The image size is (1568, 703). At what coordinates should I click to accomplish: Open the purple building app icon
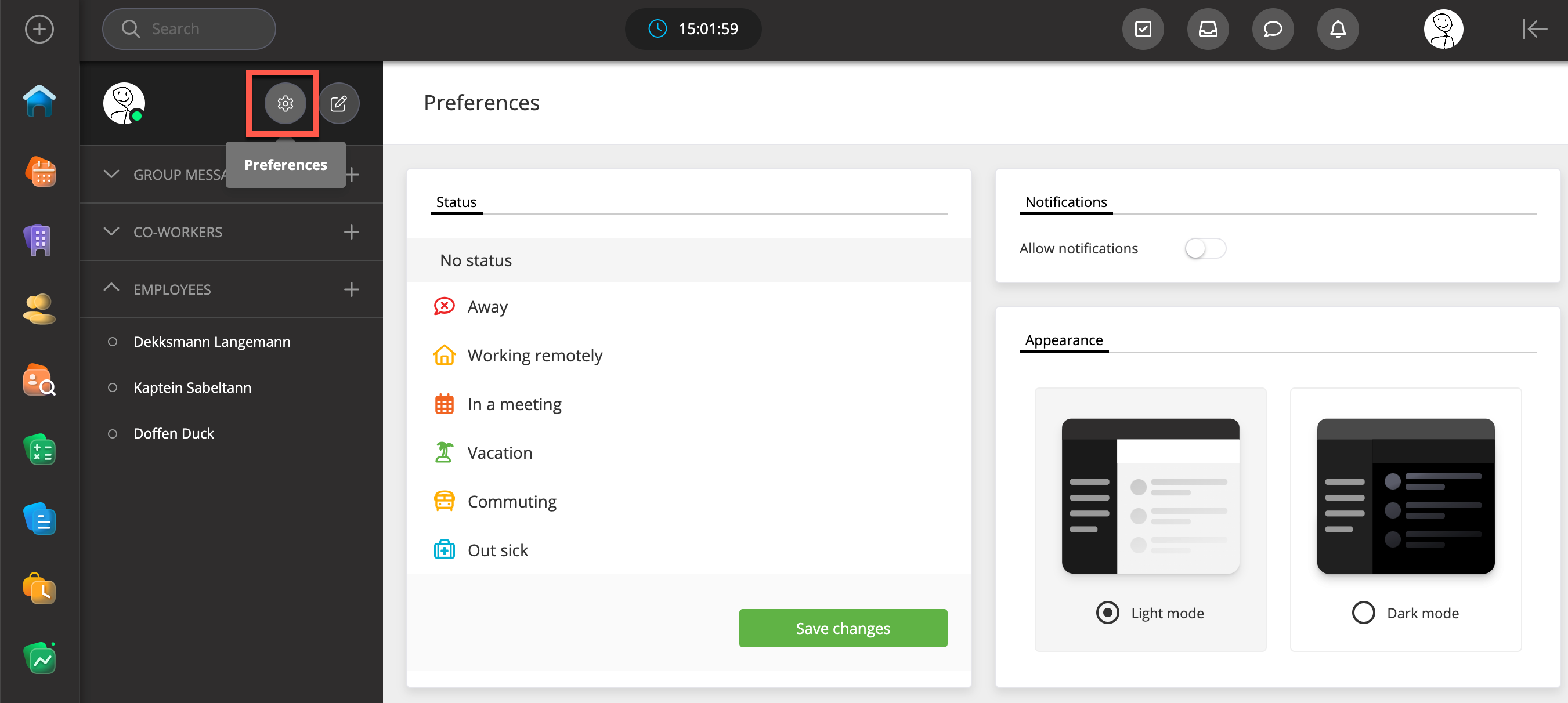(39, 240)
